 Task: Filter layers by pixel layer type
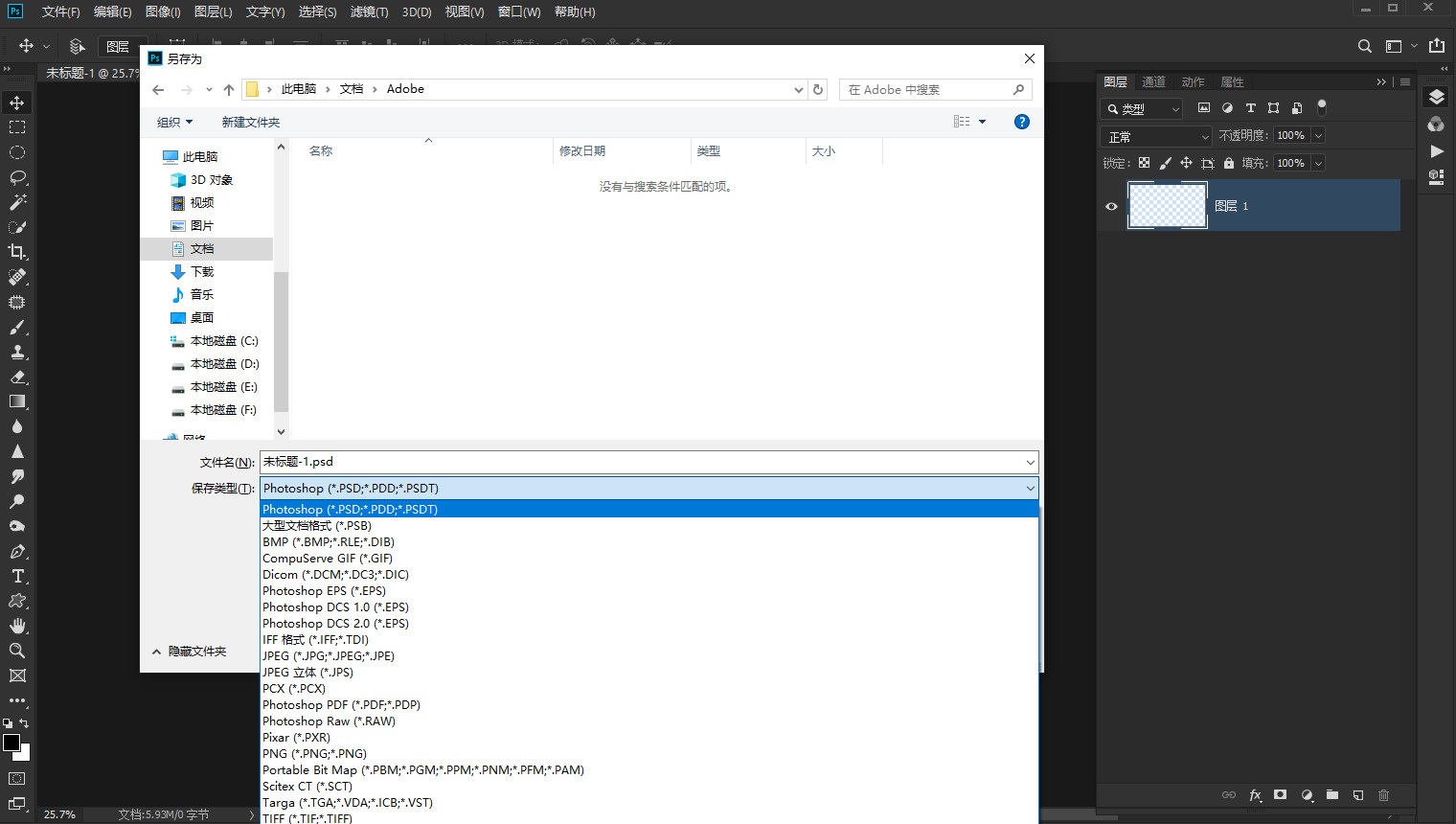tap(1204, 108)
